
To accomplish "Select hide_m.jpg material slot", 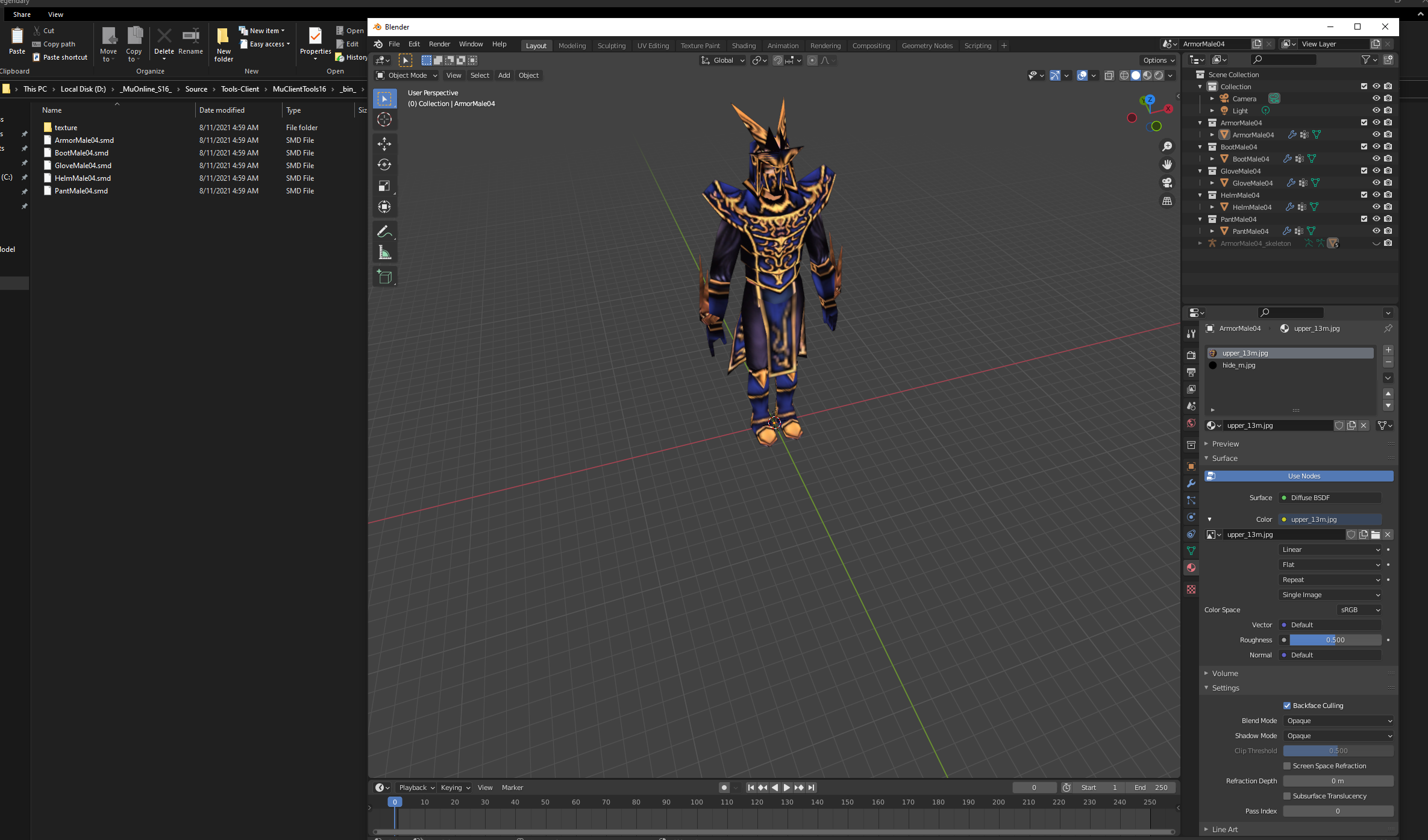I will click(1239, 365).
